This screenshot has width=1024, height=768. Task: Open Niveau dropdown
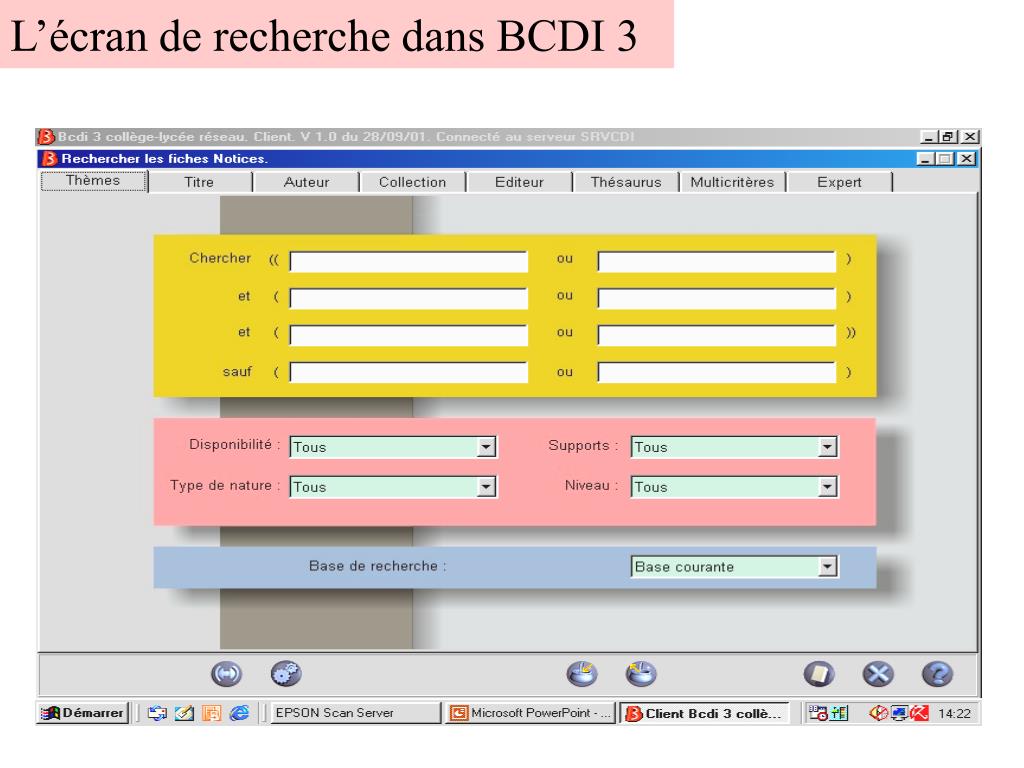827,487
